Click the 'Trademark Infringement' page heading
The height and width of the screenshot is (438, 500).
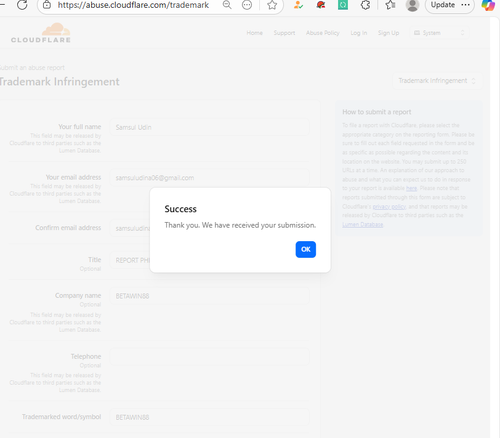[x=60, y=82]
